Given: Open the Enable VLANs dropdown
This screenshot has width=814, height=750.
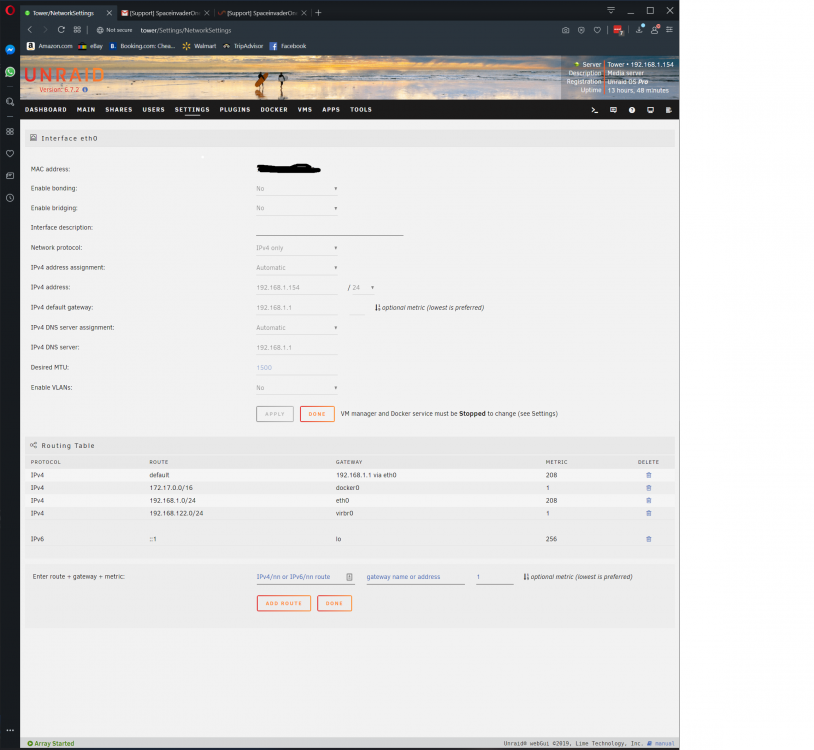Looking at the screenshot, I should [296, 388].
